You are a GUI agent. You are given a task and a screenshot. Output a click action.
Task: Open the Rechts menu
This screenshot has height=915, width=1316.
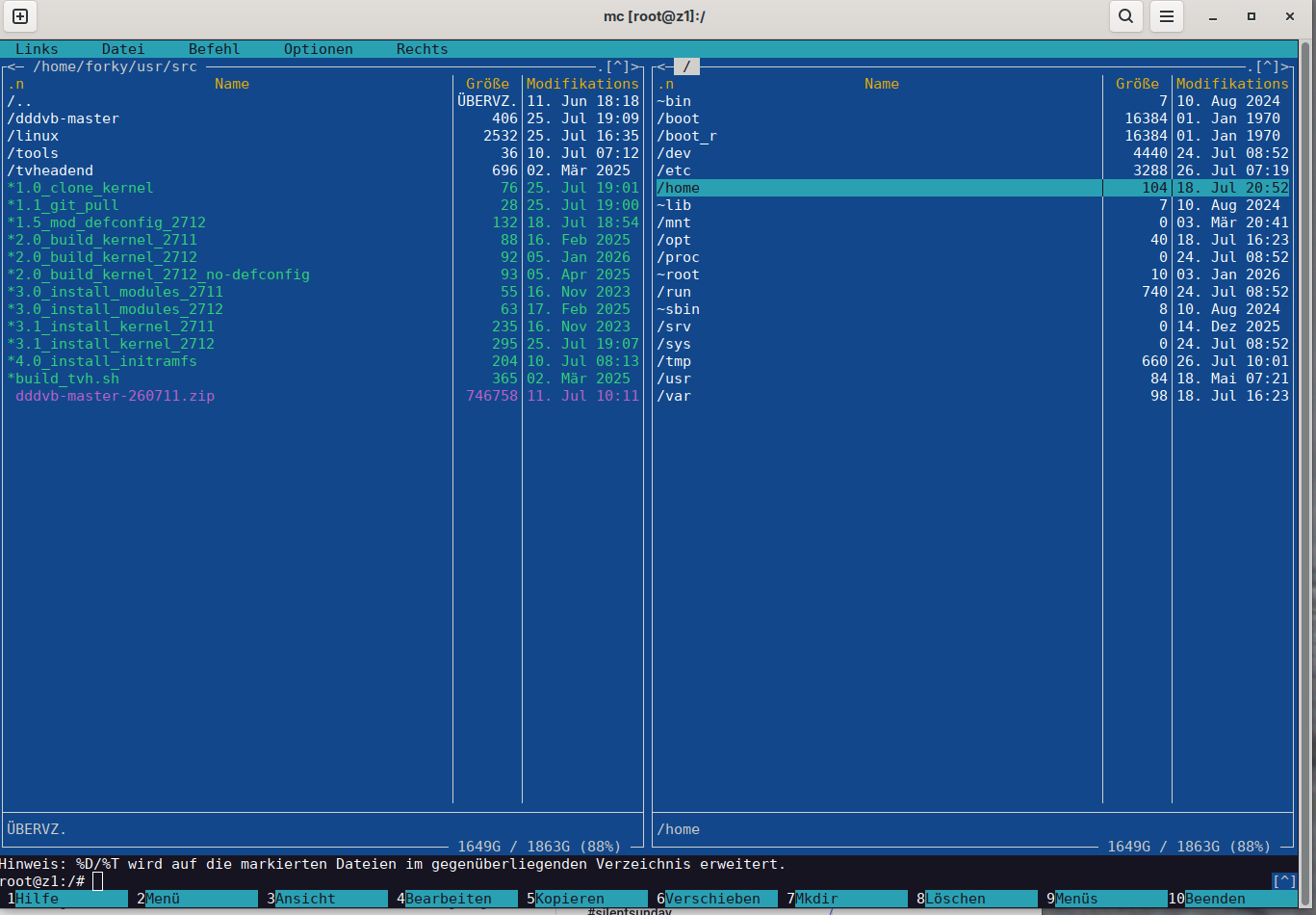pyautogui.click(x=423, y=49)
